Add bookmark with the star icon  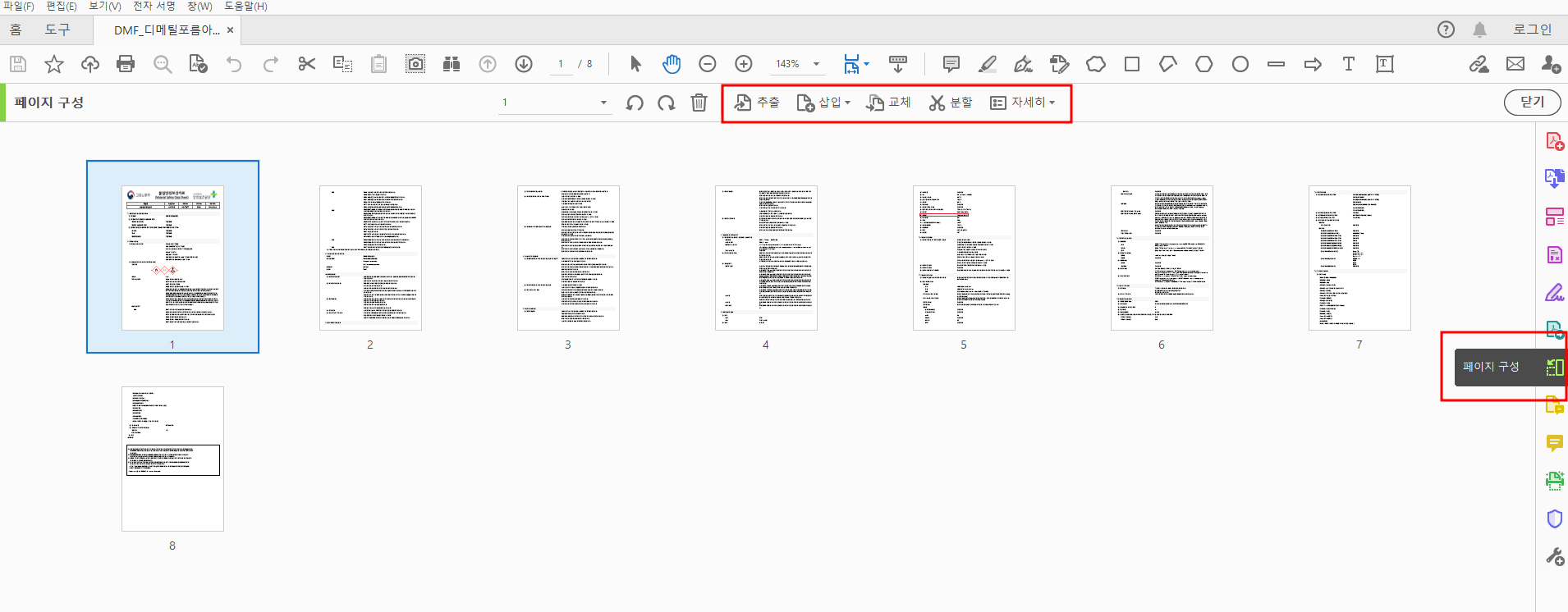tap(54, 64)
